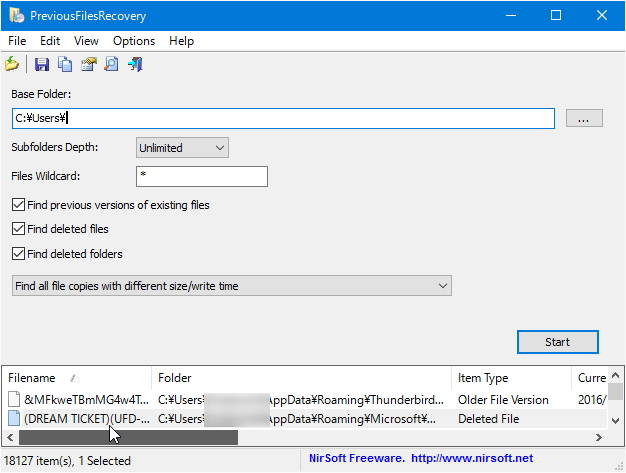Screen dimensions: 626x473
Task: Open the View menu
Action: coord(86,41)
